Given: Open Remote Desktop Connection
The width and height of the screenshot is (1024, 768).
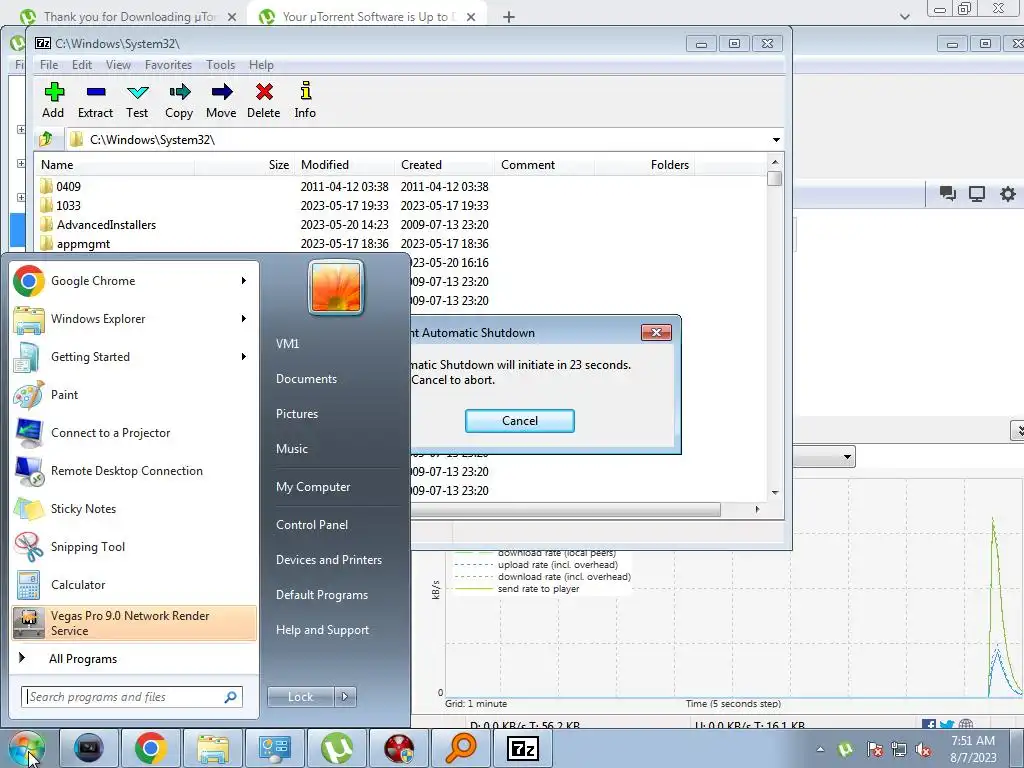Looking at the screenshot, I should point(135,471).
